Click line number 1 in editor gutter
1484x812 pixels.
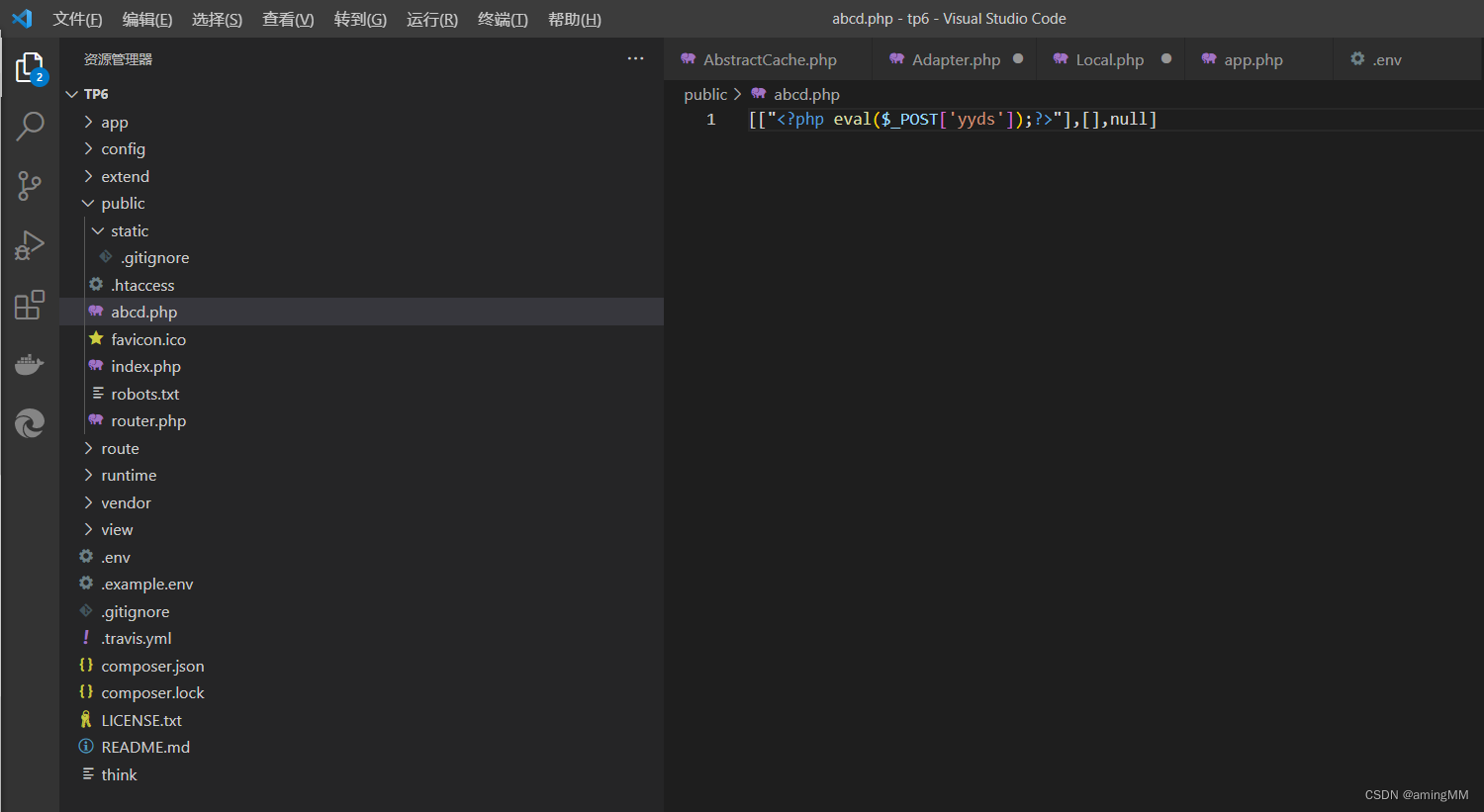[x=710, y=119]
